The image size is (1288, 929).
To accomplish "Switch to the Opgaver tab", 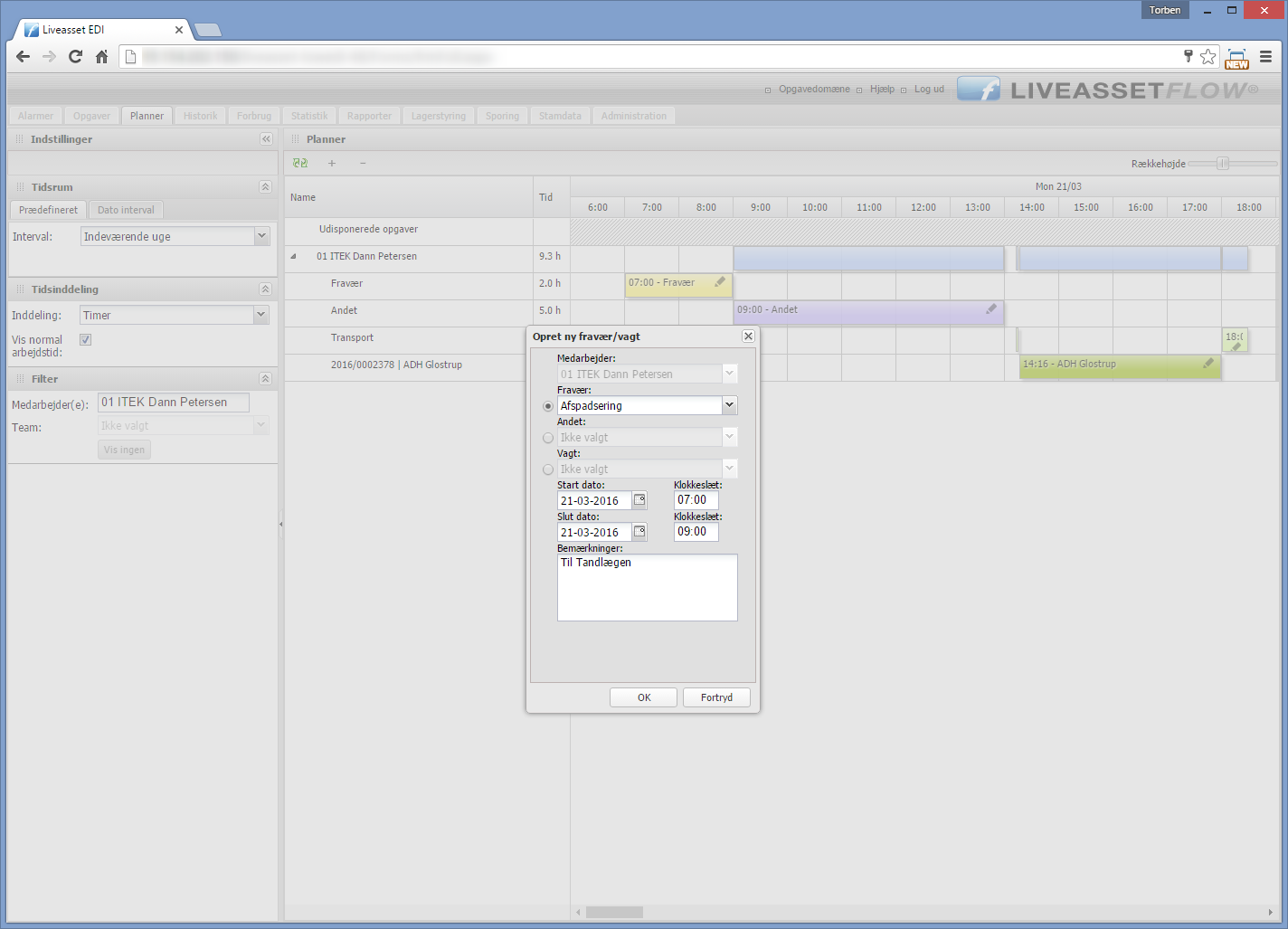I will pos(91,116).
